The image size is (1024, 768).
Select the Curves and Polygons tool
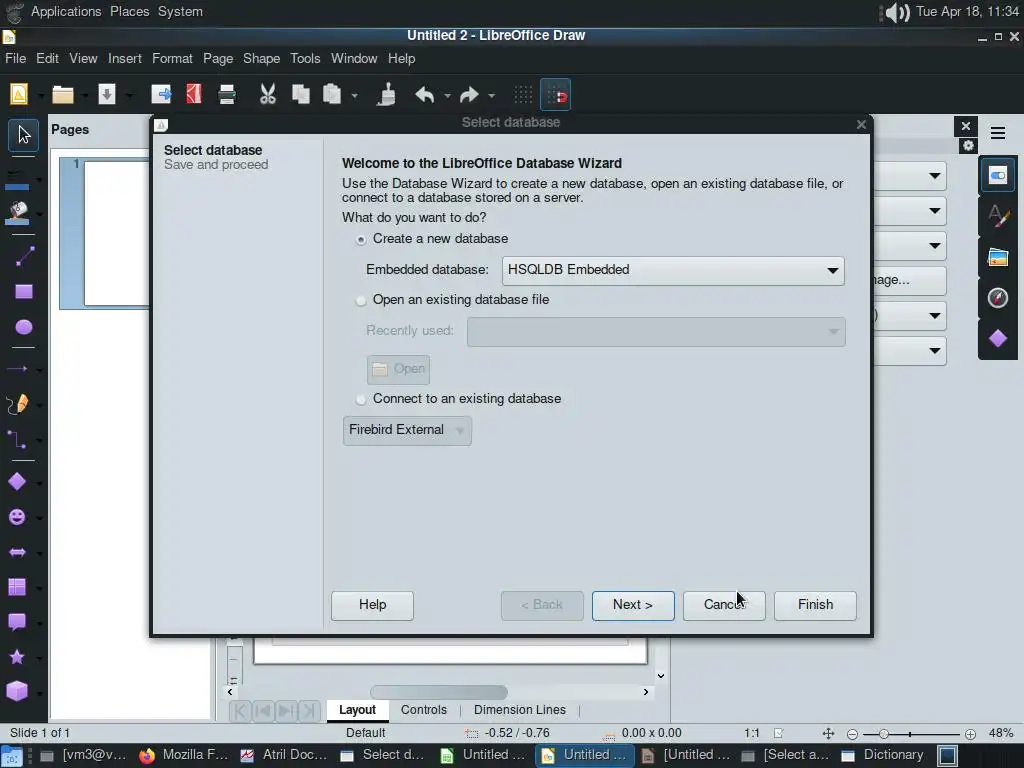pos(18,405)
